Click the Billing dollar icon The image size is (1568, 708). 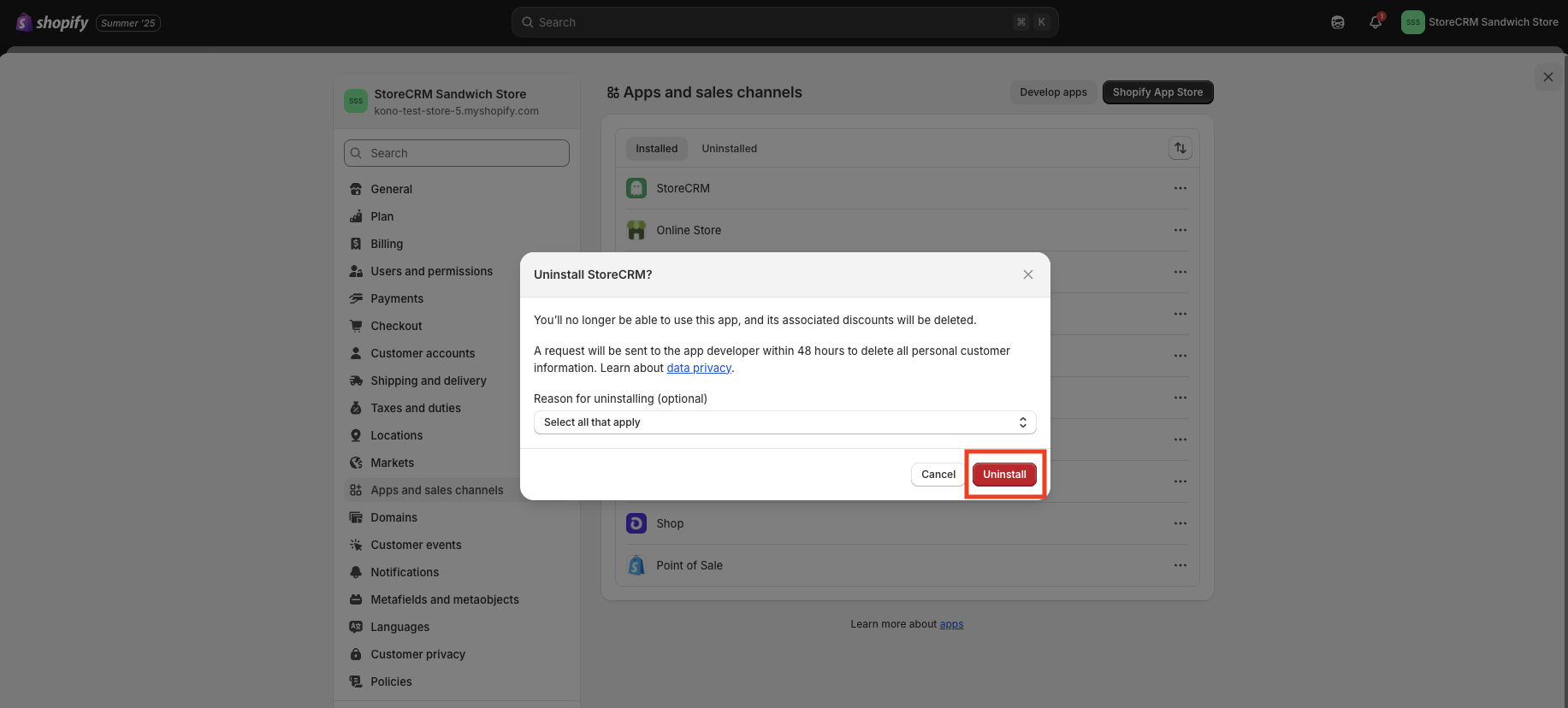point(356,244)
